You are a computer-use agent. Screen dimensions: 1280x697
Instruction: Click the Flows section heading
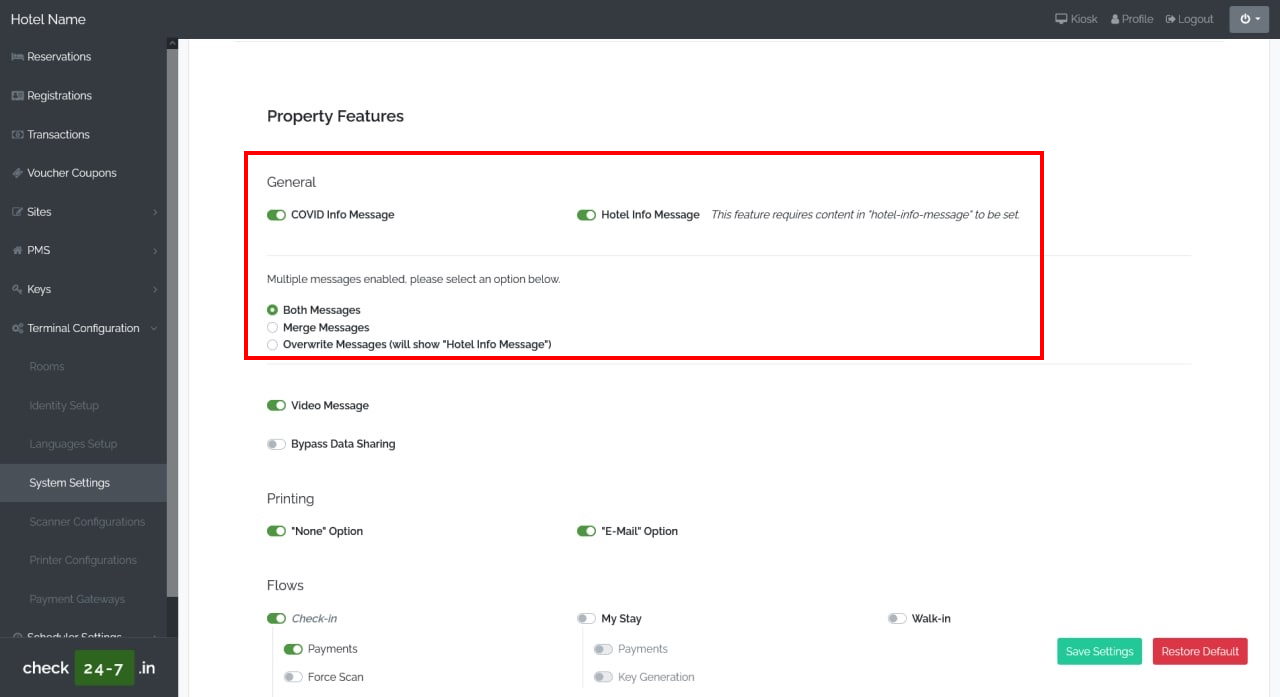coord(285,585)
